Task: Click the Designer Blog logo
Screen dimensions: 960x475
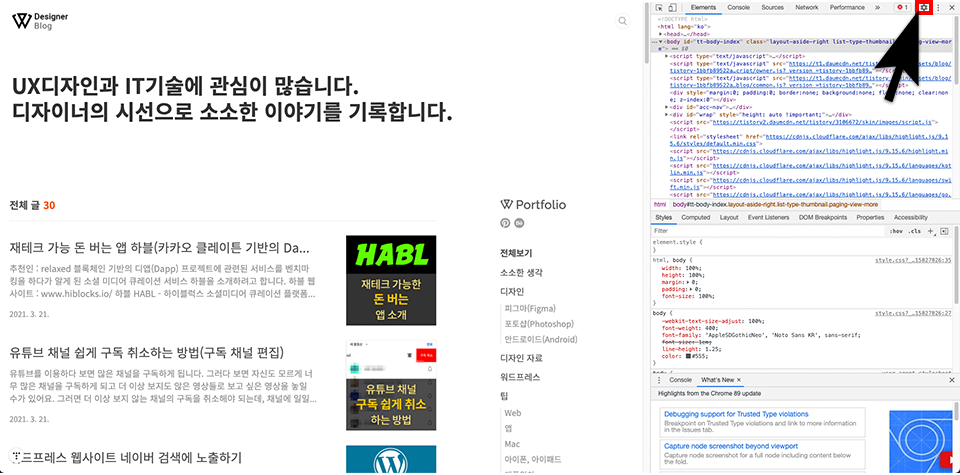Action: click(40, 21)
